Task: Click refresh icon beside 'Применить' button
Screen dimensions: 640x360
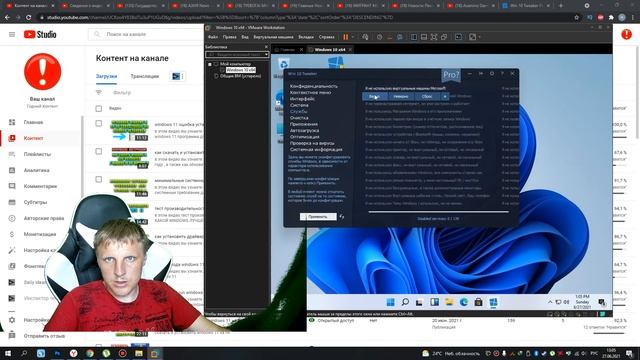Action: (x=342, y=217)
